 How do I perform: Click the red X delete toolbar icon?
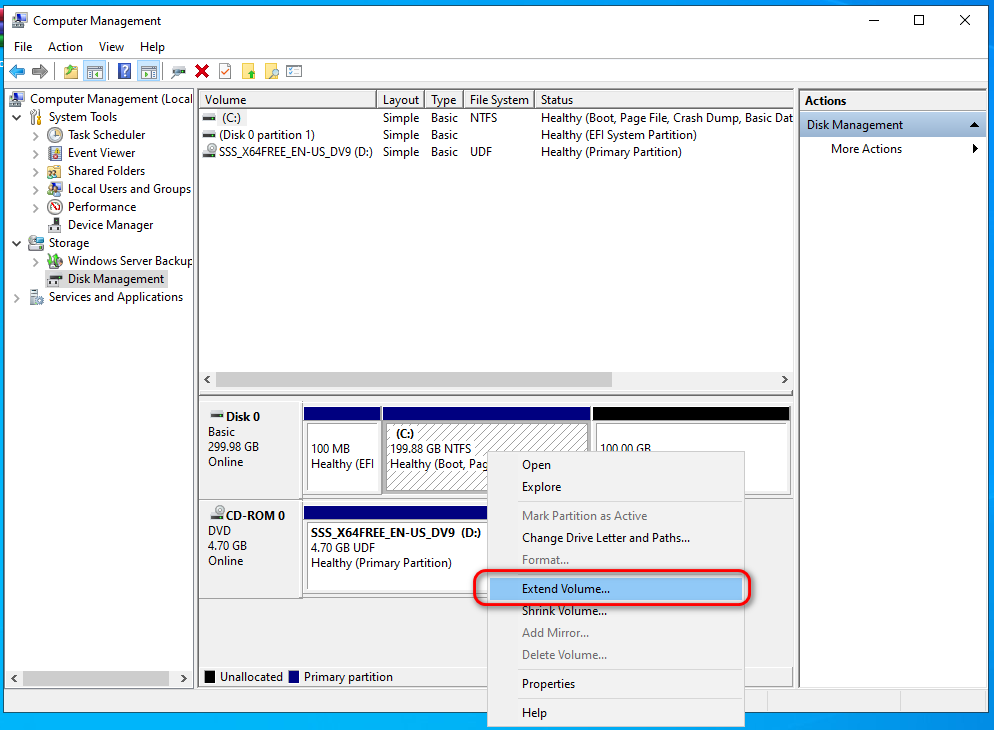202,71
